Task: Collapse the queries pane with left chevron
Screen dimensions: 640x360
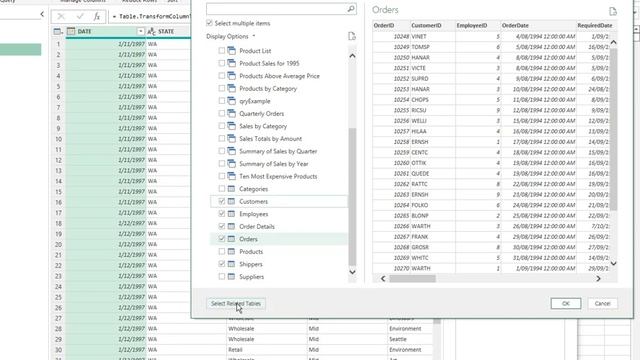Action: click(42, 14)
